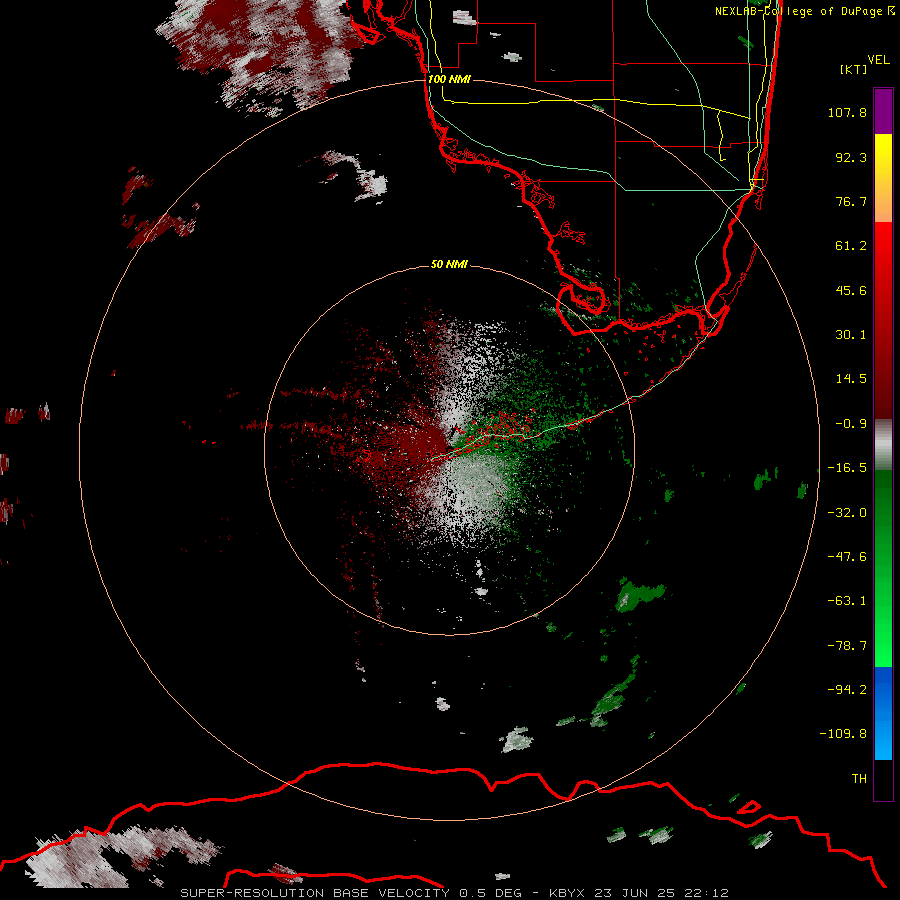Click the gray near-zero segment of color bar
This screenshot has width=900, height=900.
tap(883, 445)
